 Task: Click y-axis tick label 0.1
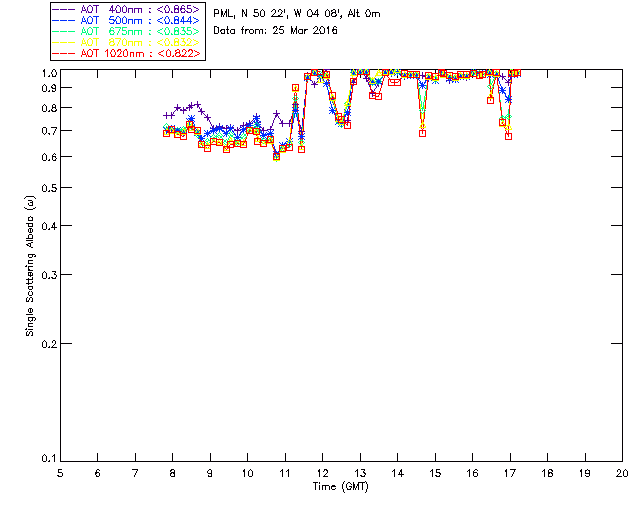[x=49, y=459]
